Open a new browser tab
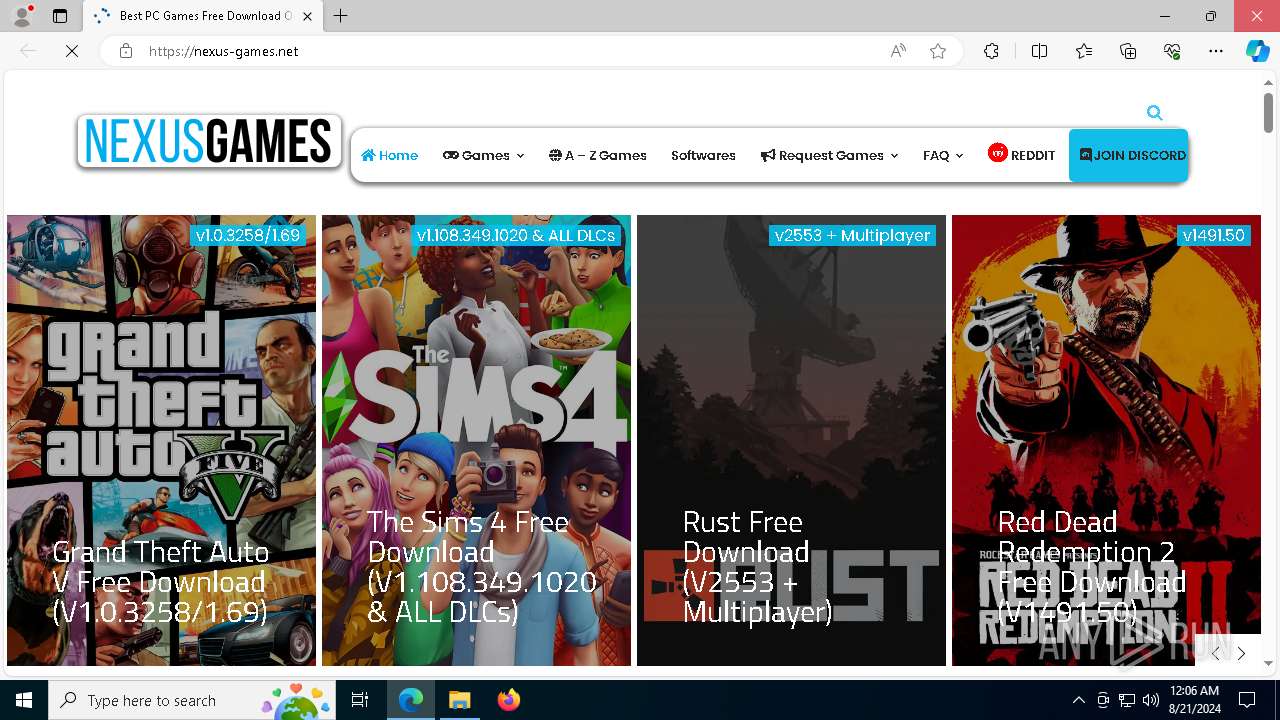 click(x=340, y=16)
